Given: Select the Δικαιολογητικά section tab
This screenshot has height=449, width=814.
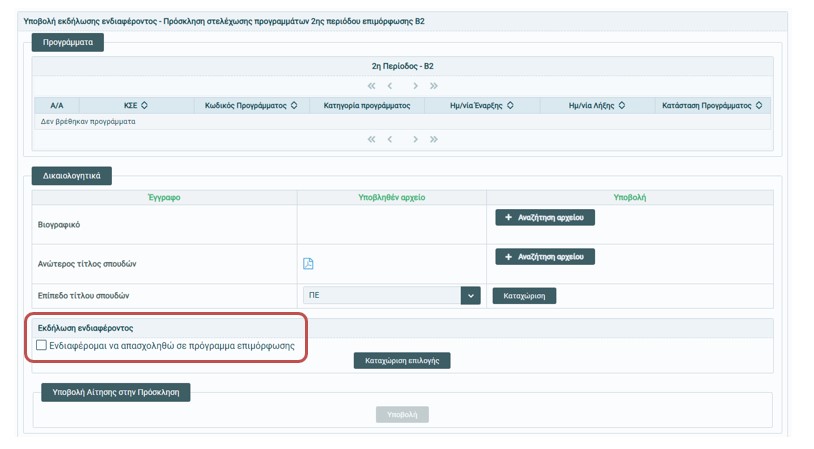Looking at the screenshot, I should (x=72, y=175).
